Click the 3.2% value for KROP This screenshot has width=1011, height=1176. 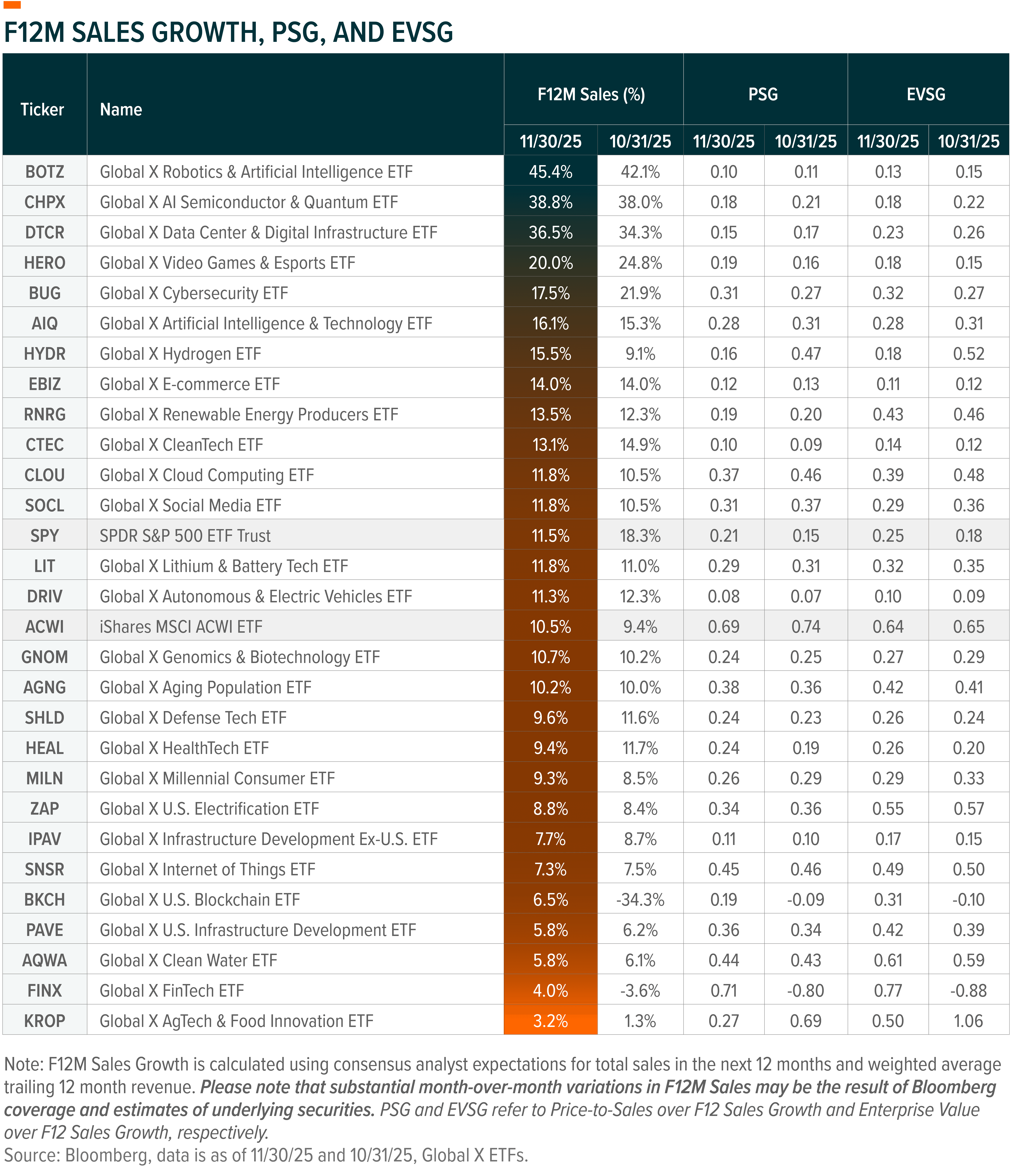tap(550, 1020)
